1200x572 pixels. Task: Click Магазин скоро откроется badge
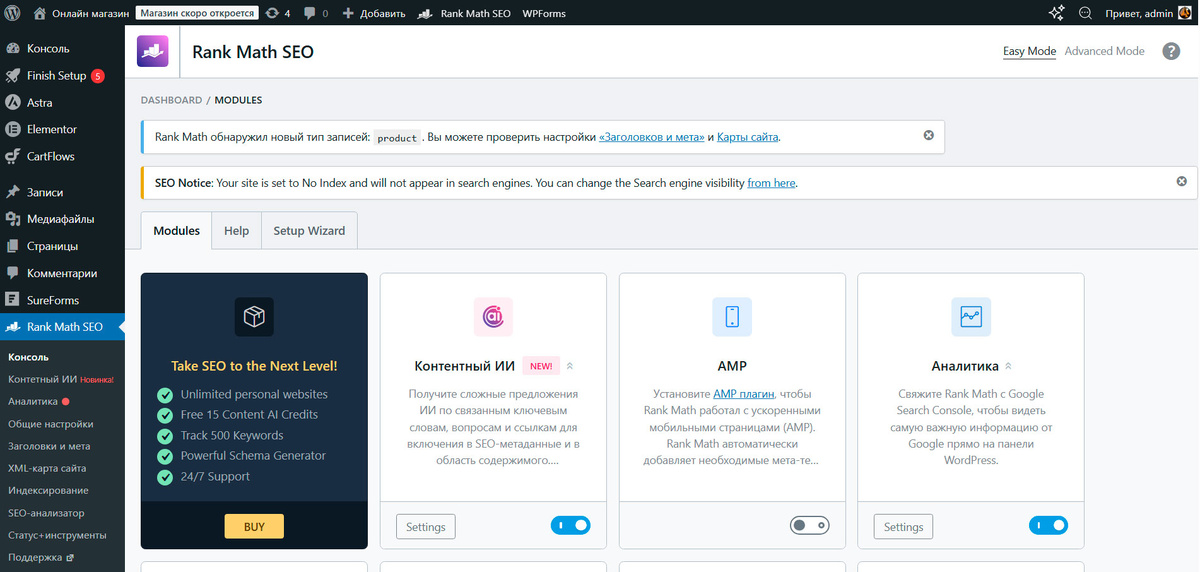pyautogui.click(x=196, y=13)
